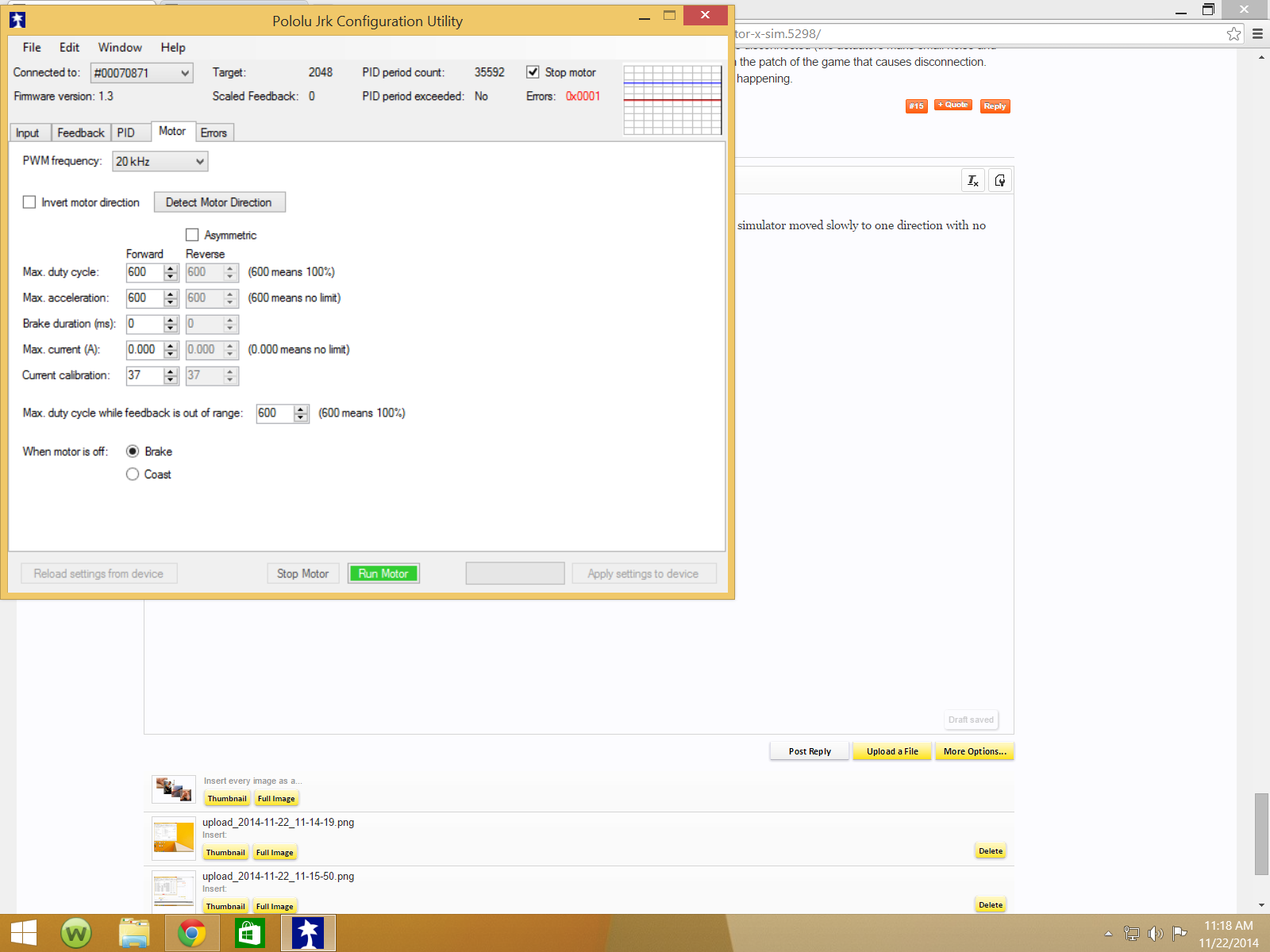Image resolution: width=1270 pixels, height=952 pixels.
Task: Click the Detect Motor Direction button
Action: 219,202
